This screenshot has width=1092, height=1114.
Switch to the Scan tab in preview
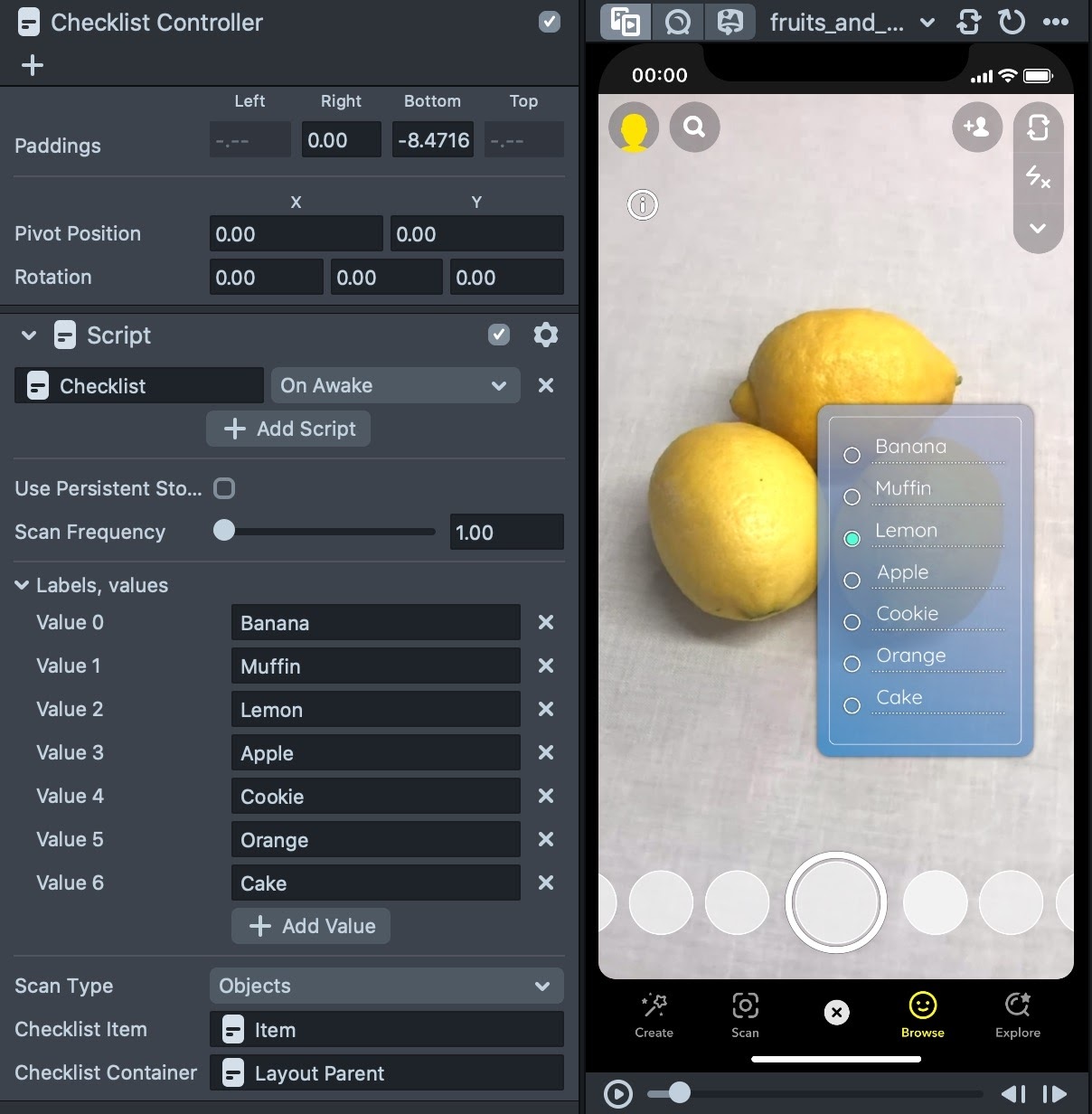coord(745,1015)
